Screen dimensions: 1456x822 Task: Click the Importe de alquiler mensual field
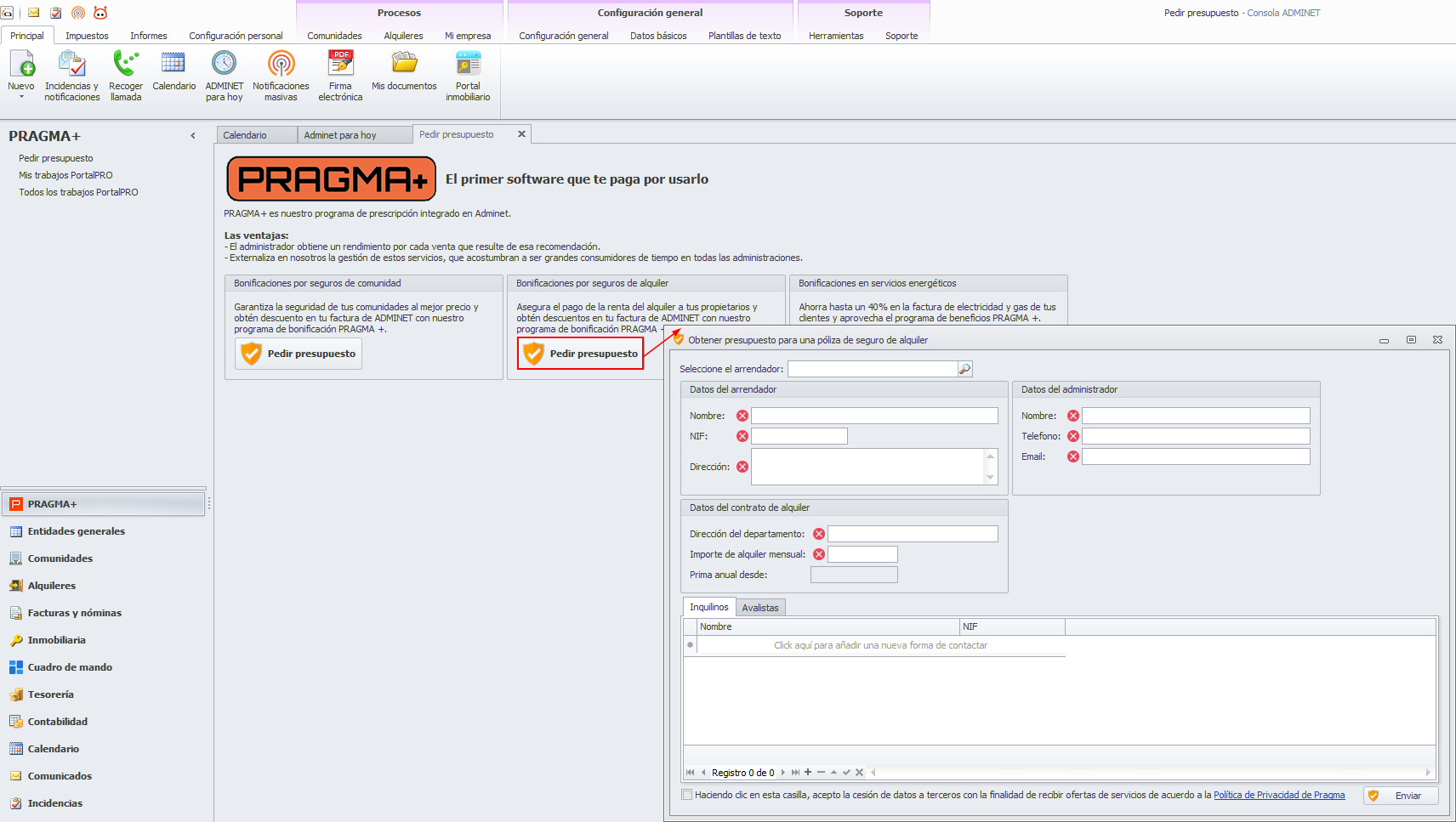coord(862,554)
